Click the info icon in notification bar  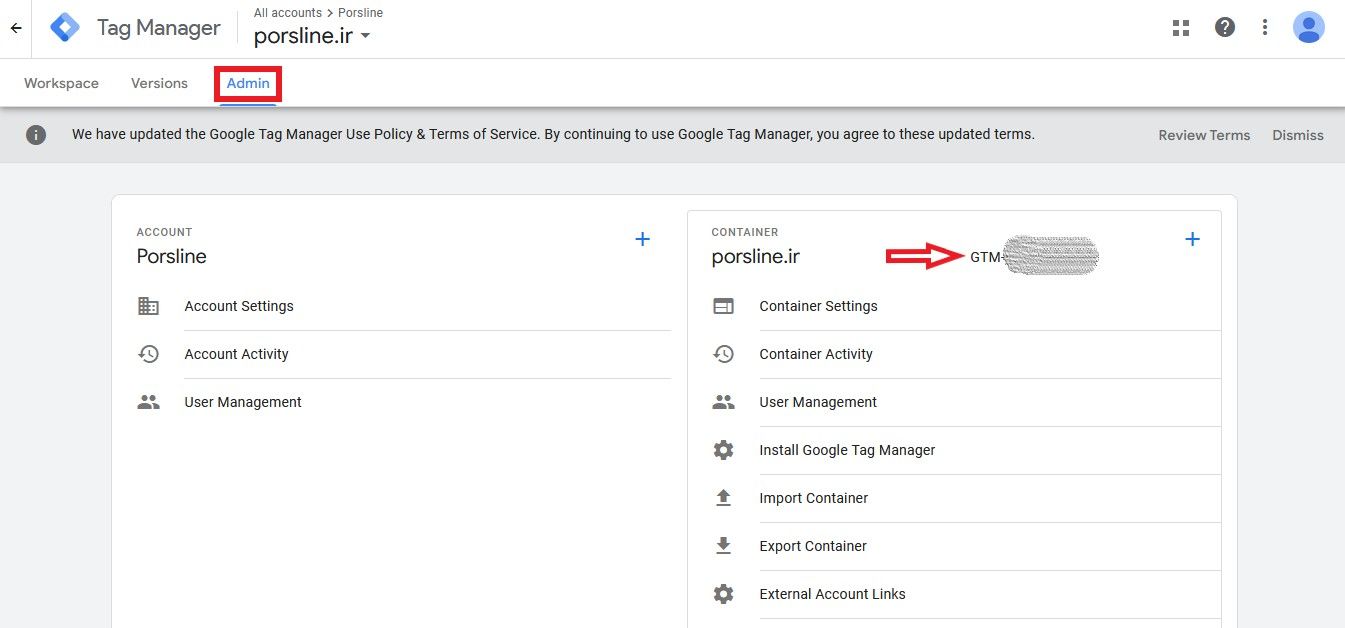click(x=36, y=135)
